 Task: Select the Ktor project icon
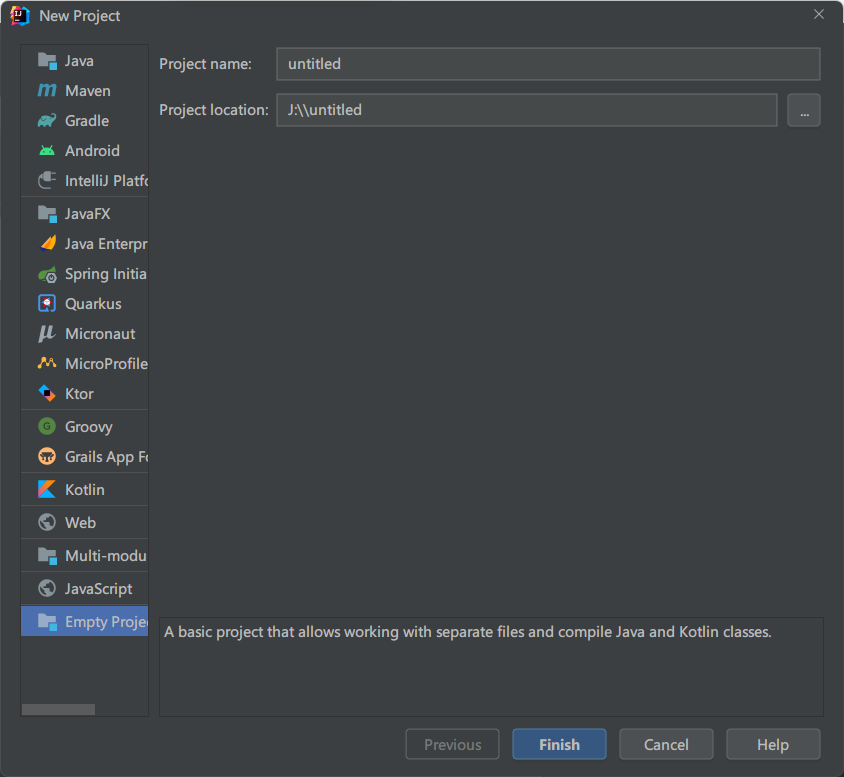47,394
